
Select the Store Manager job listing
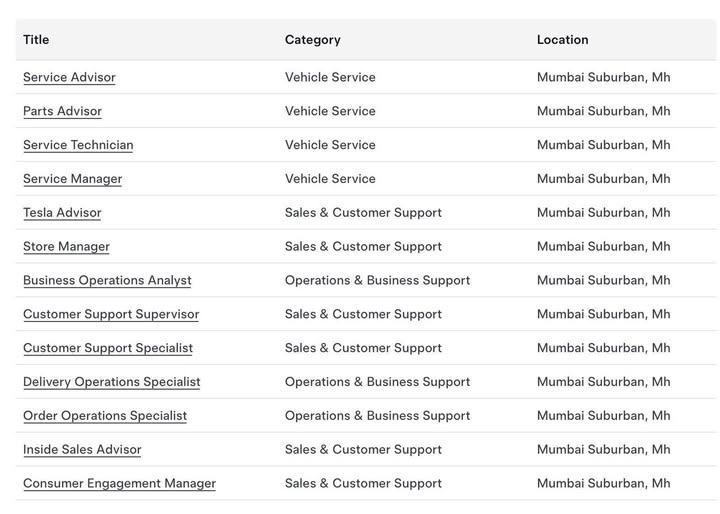66,247
